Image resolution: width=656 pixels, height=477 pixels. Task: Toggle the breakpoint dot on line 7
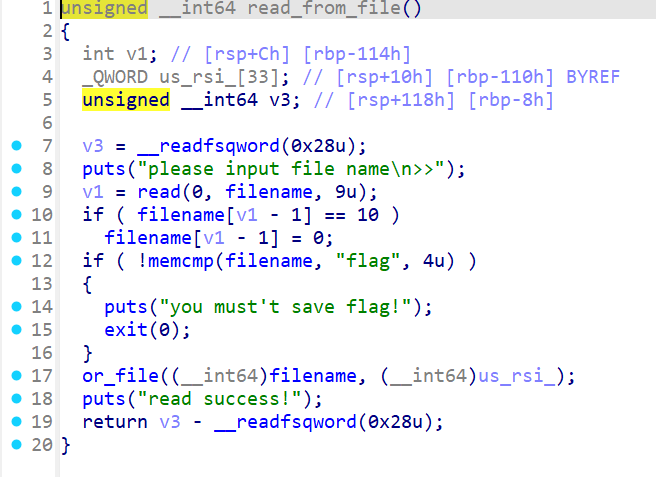(16, 146)
